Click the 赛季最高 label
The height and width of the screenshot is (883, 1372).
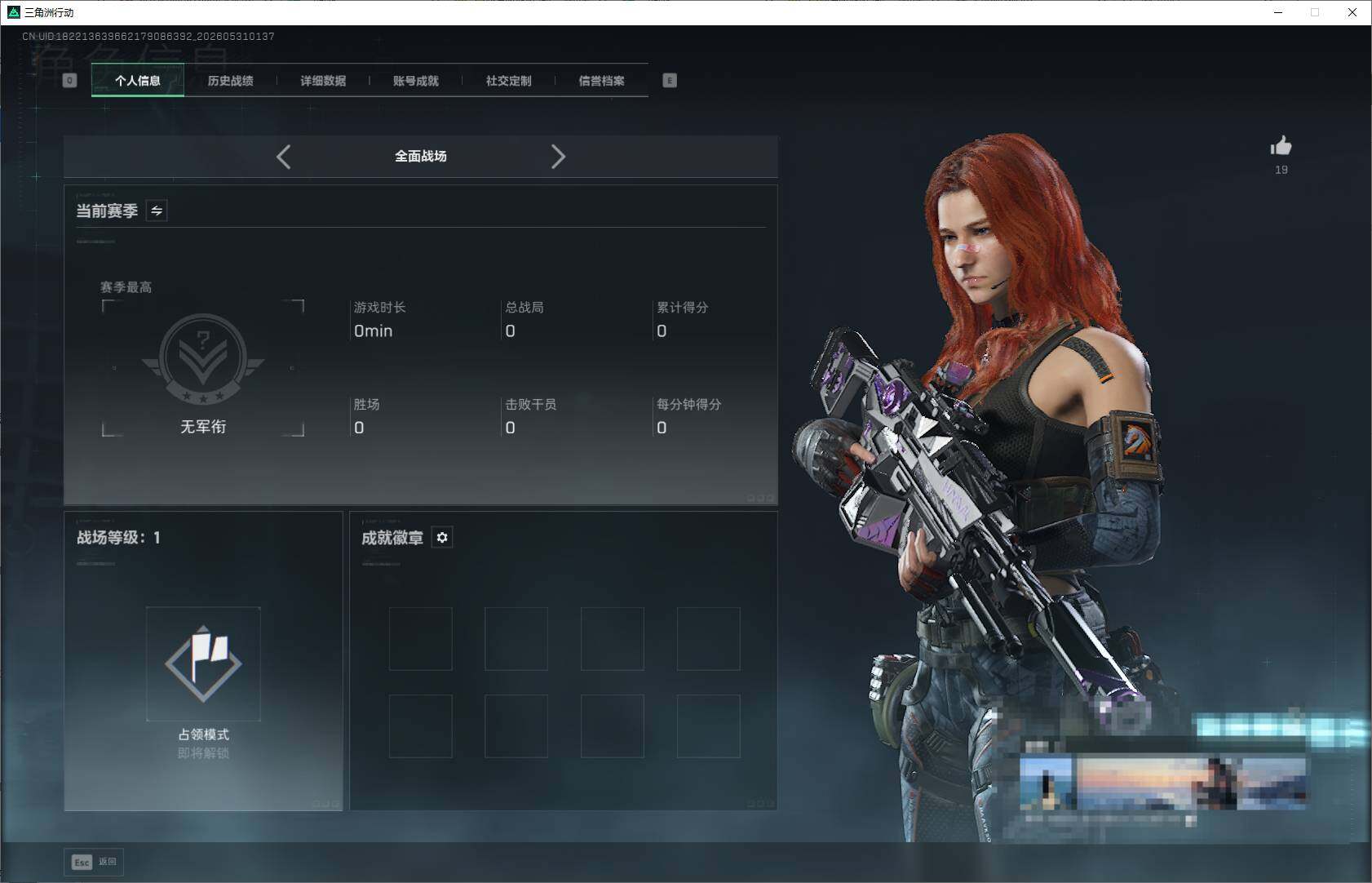(126, 287)
